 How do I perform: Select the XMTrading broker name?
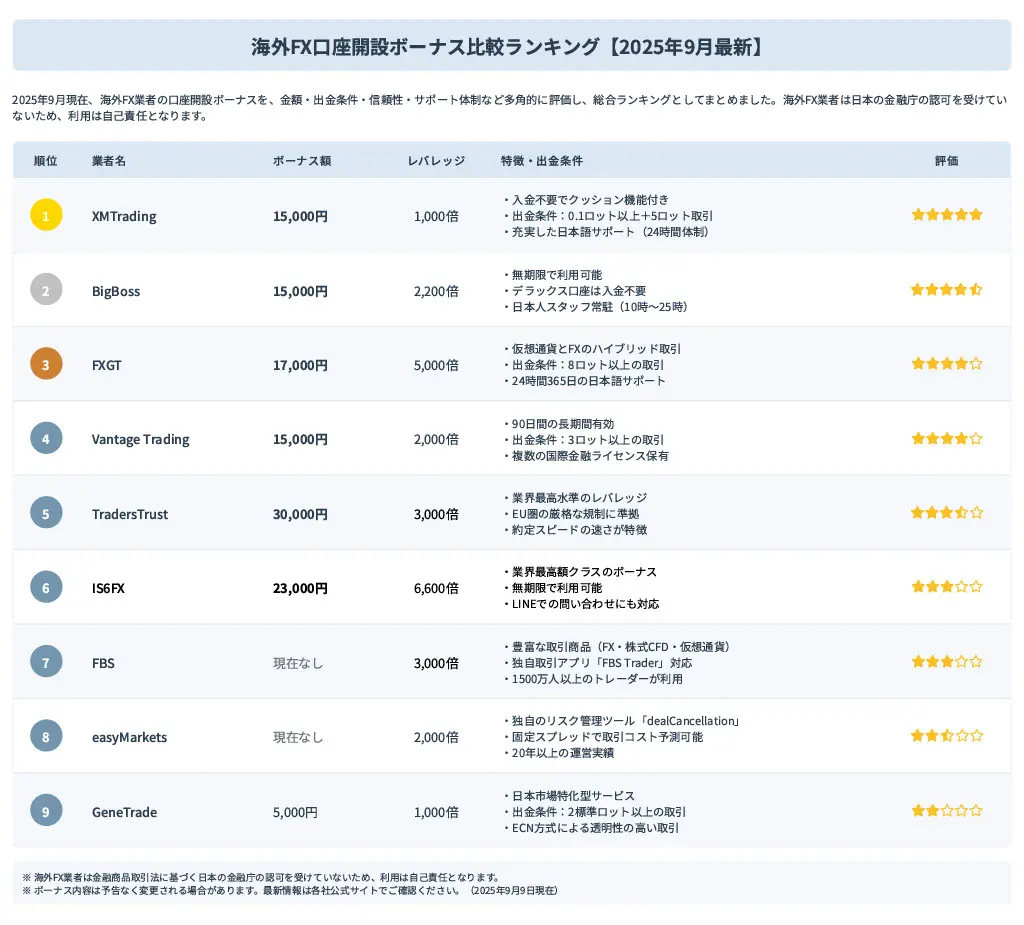(124, 216)
